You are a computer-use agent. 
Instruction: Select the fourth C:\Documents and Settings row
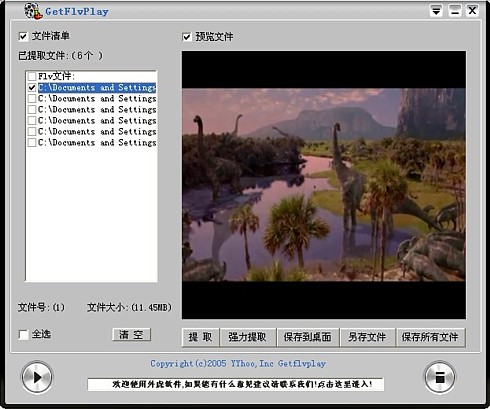[97, 120]
